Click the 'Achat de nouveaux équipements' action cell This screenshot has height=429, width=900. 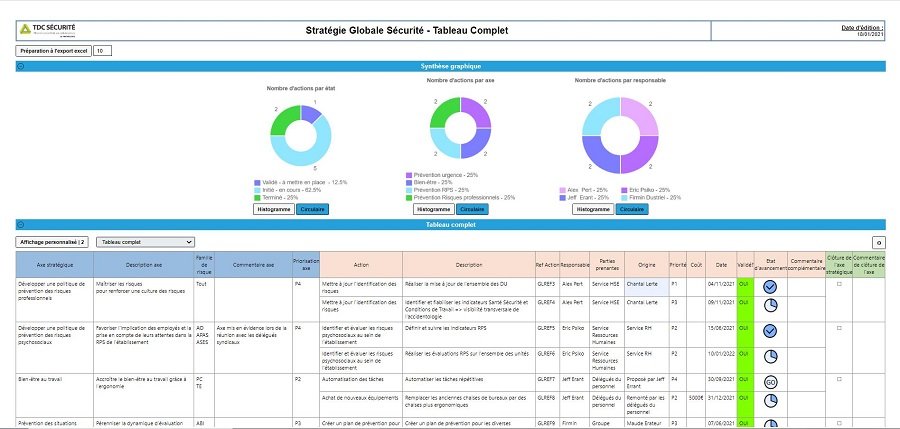[361, 404]
